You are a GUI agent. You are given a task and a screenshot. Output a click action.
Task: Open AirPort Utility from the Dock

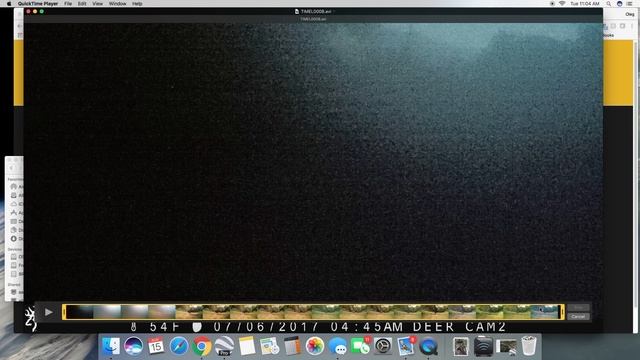(483, 346)
